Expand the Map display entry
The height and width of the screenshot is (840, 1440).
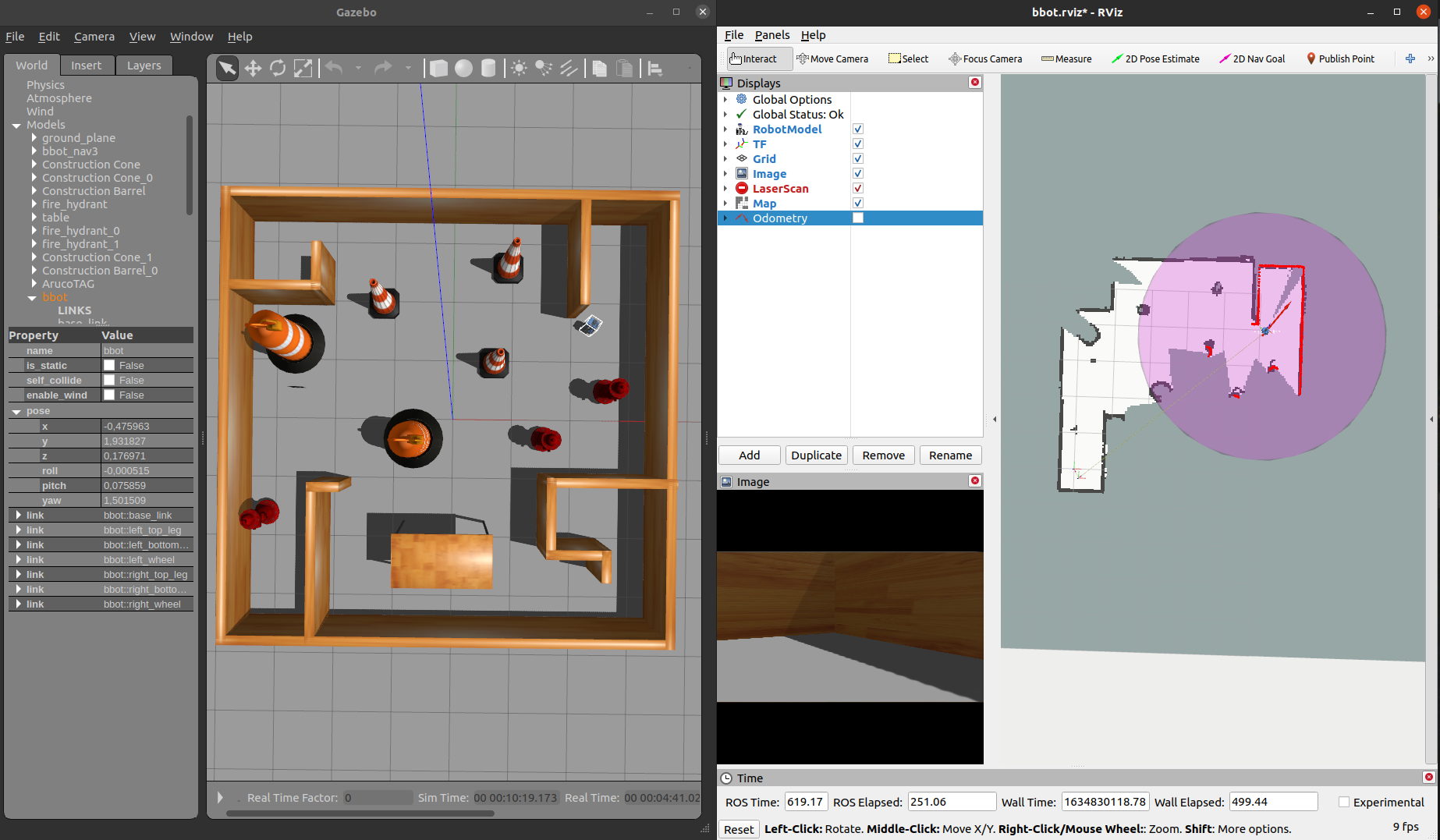click(x=725, y=204)
